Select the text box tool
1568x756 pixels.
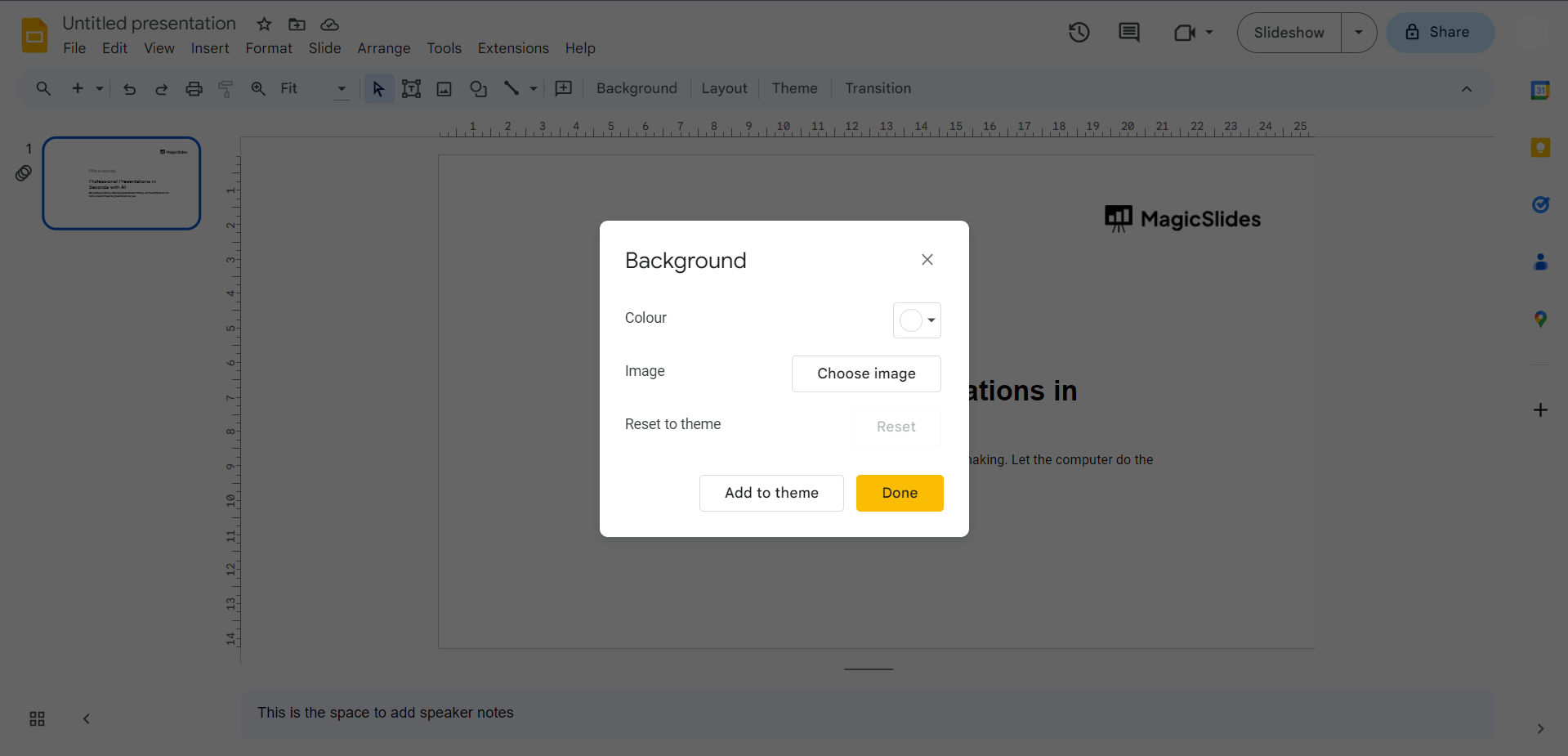411,89
